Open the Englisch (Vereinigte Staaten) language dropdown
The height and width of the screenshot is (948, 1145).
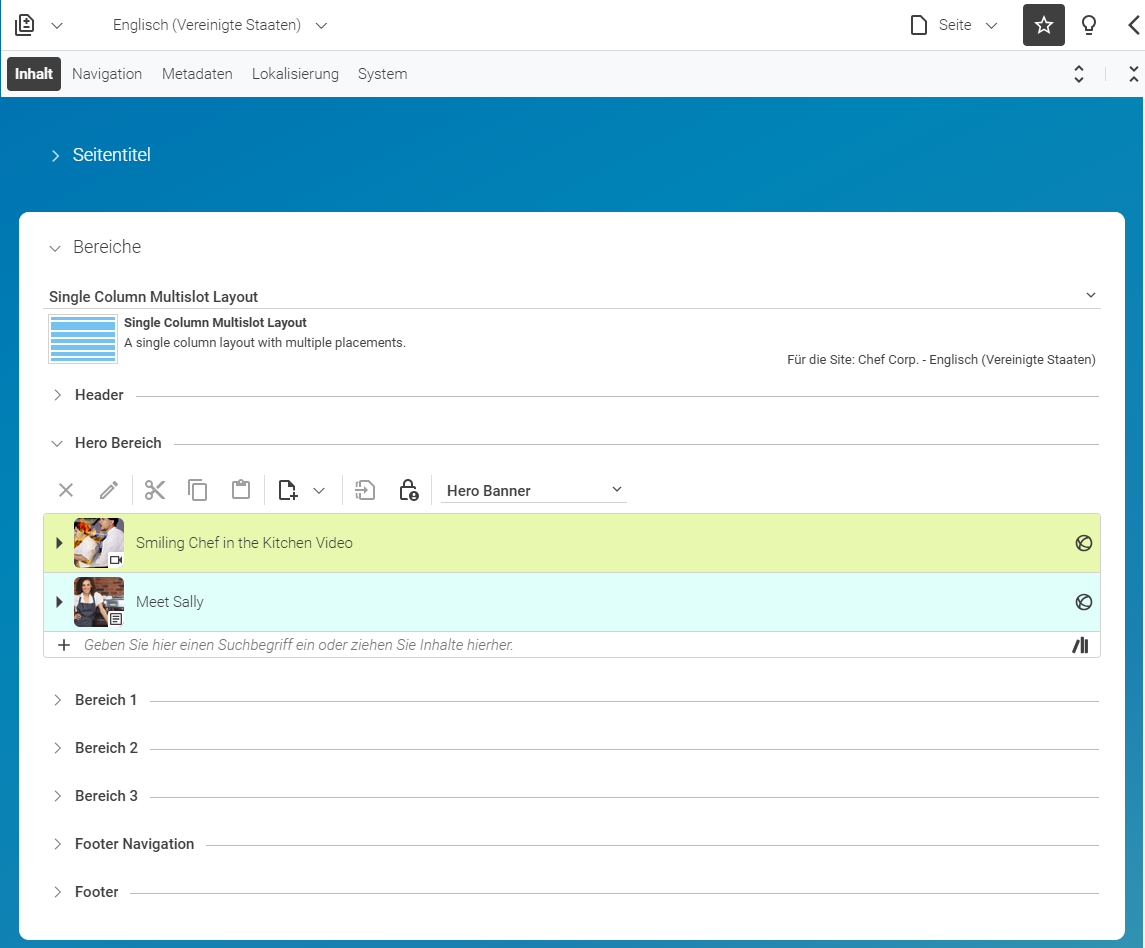point(220,25)
